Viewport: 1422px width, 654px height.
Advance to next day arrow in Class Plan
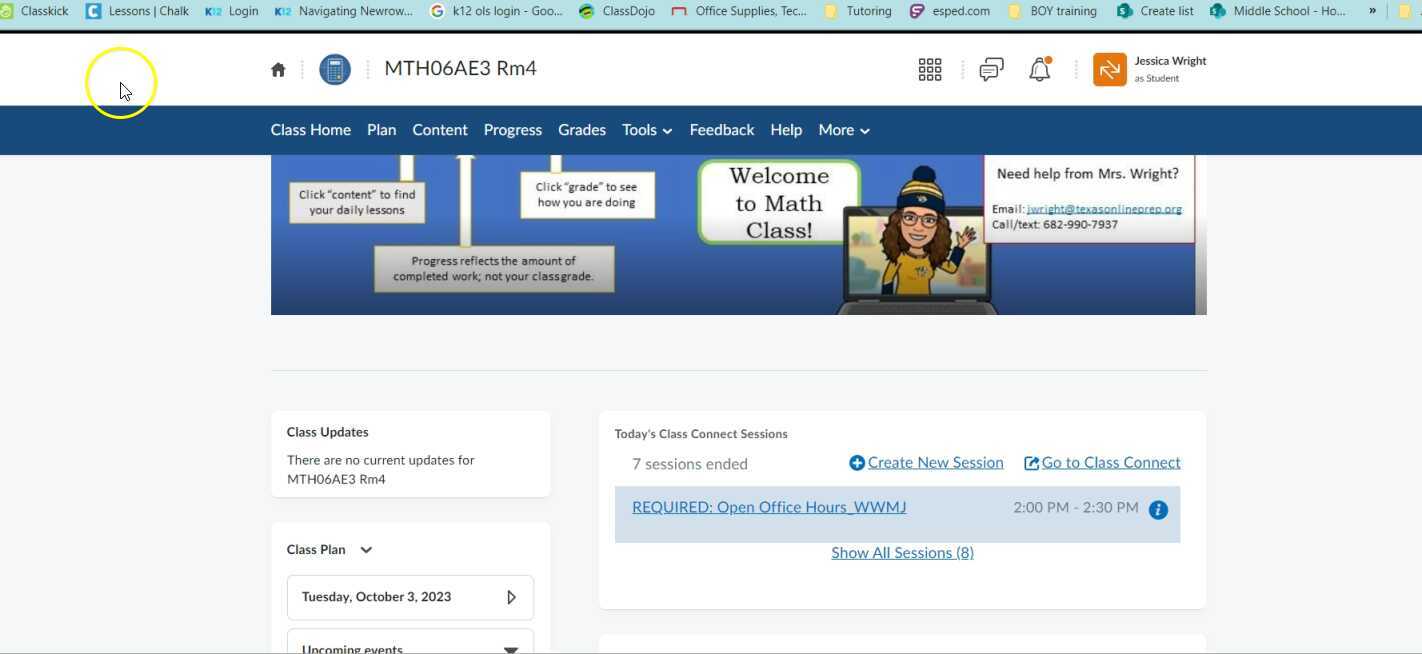511,597
